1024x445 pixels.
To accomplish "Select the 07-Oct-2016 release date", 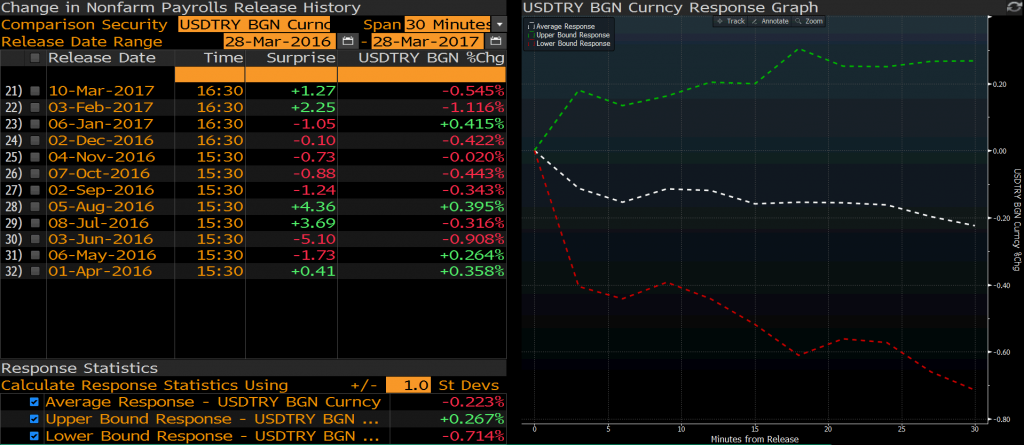I will [x=99, y=173].
